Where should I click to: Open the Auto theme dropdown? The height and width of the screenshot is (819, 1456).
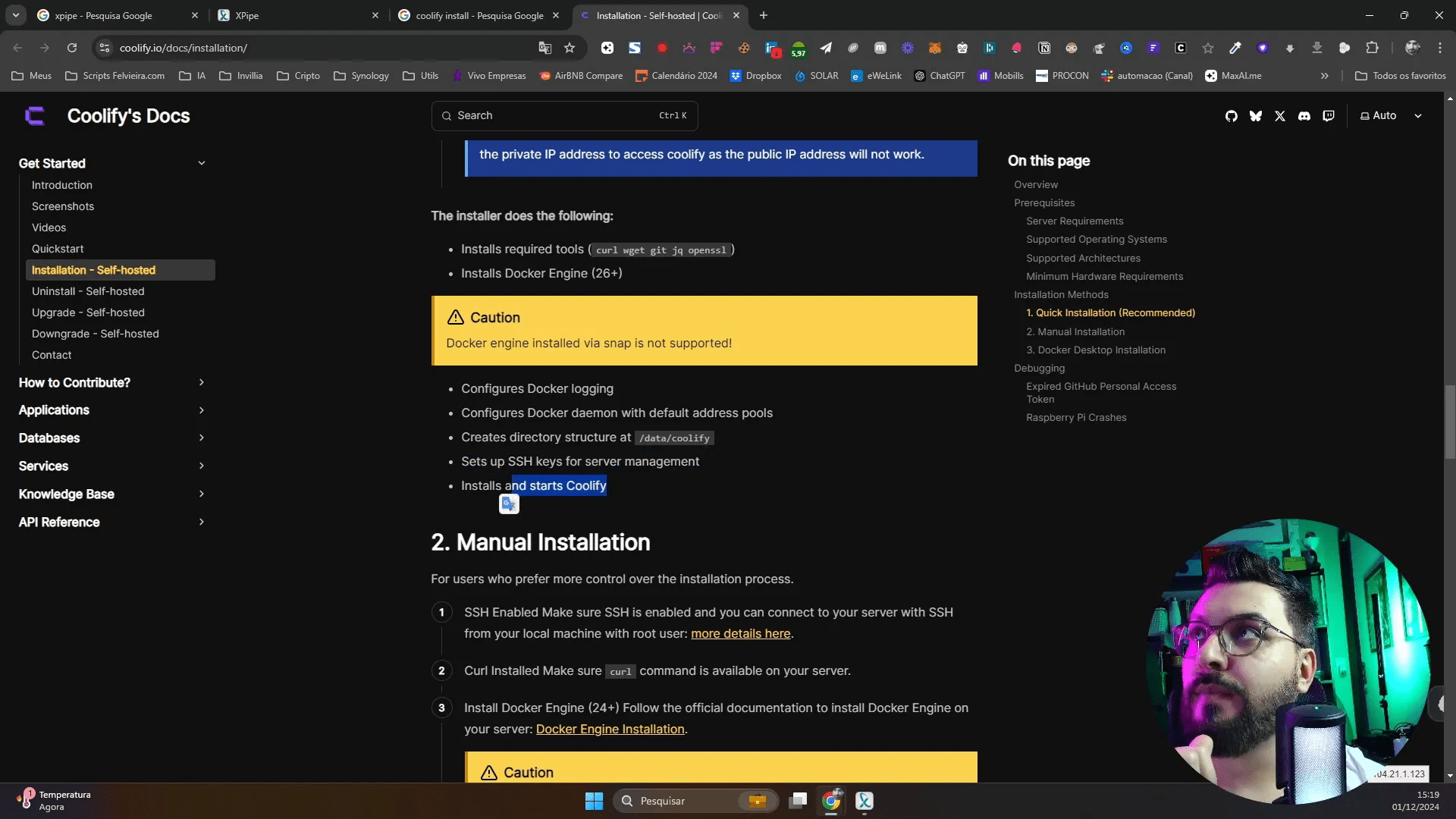(1391, 116)
